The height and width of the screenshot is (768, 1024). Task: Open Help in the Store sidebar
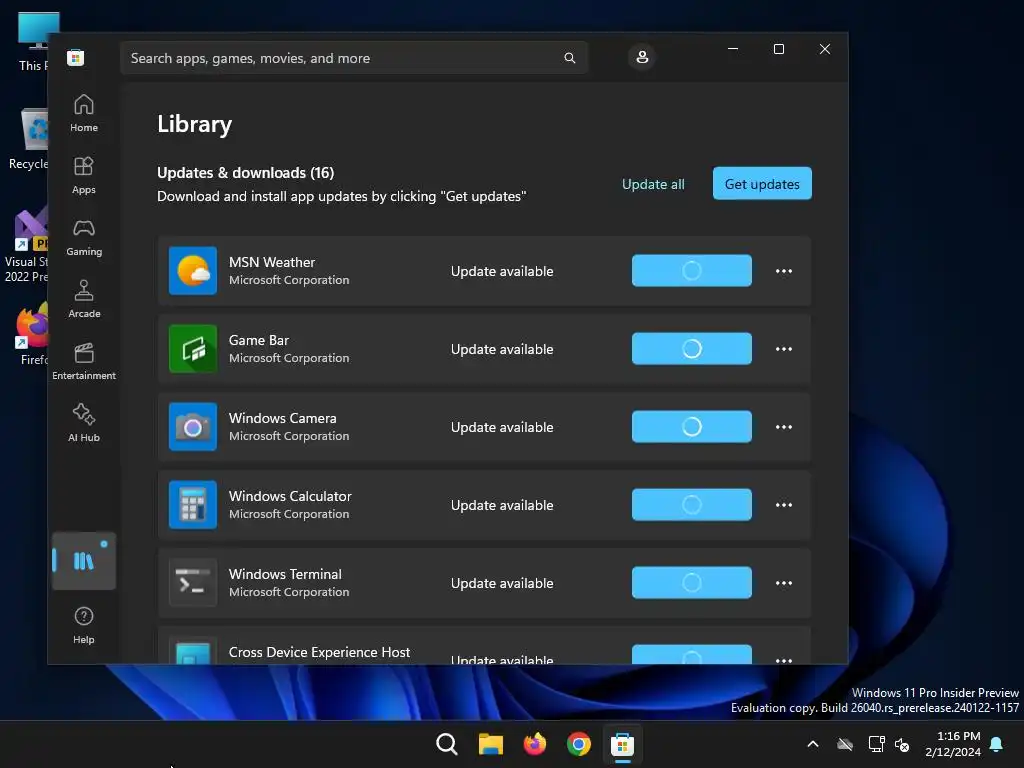[84, 626]
